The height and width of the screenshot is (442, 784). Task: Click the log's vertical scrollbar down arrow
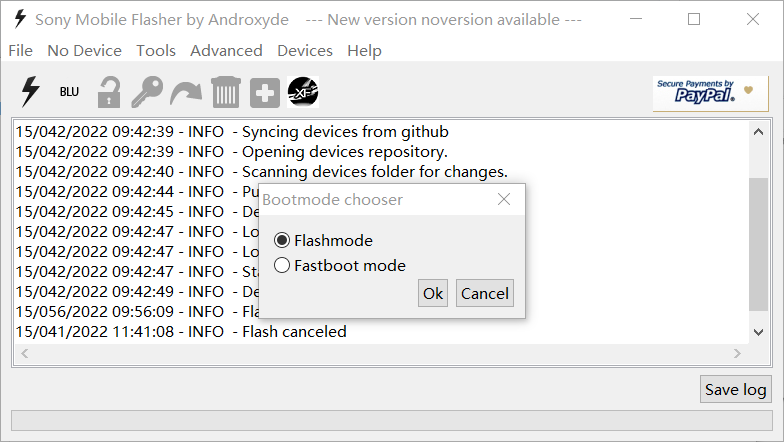click(x=758, y=334)
